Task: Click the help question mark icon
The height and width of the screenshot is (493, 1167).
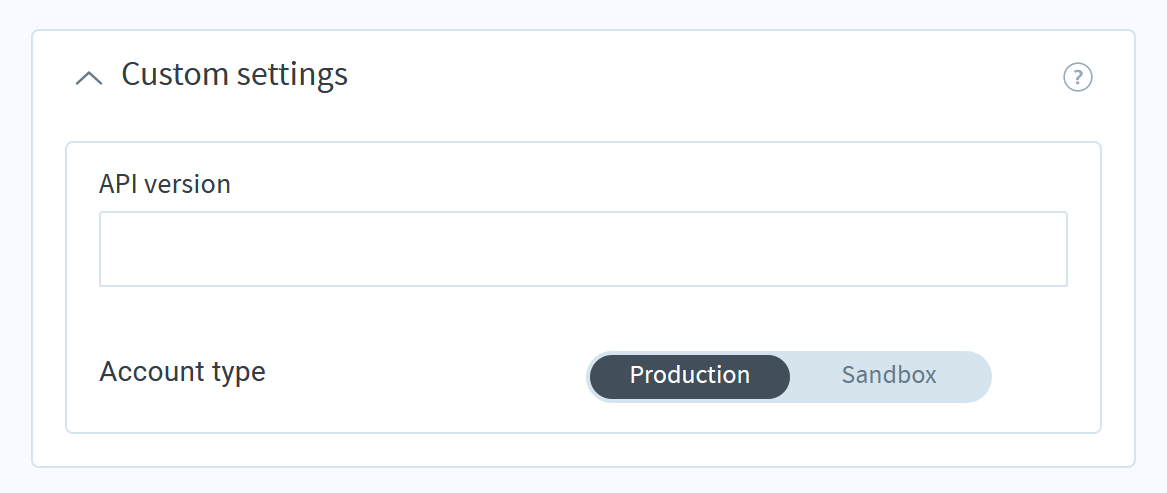Action: tap(1077, 77)
